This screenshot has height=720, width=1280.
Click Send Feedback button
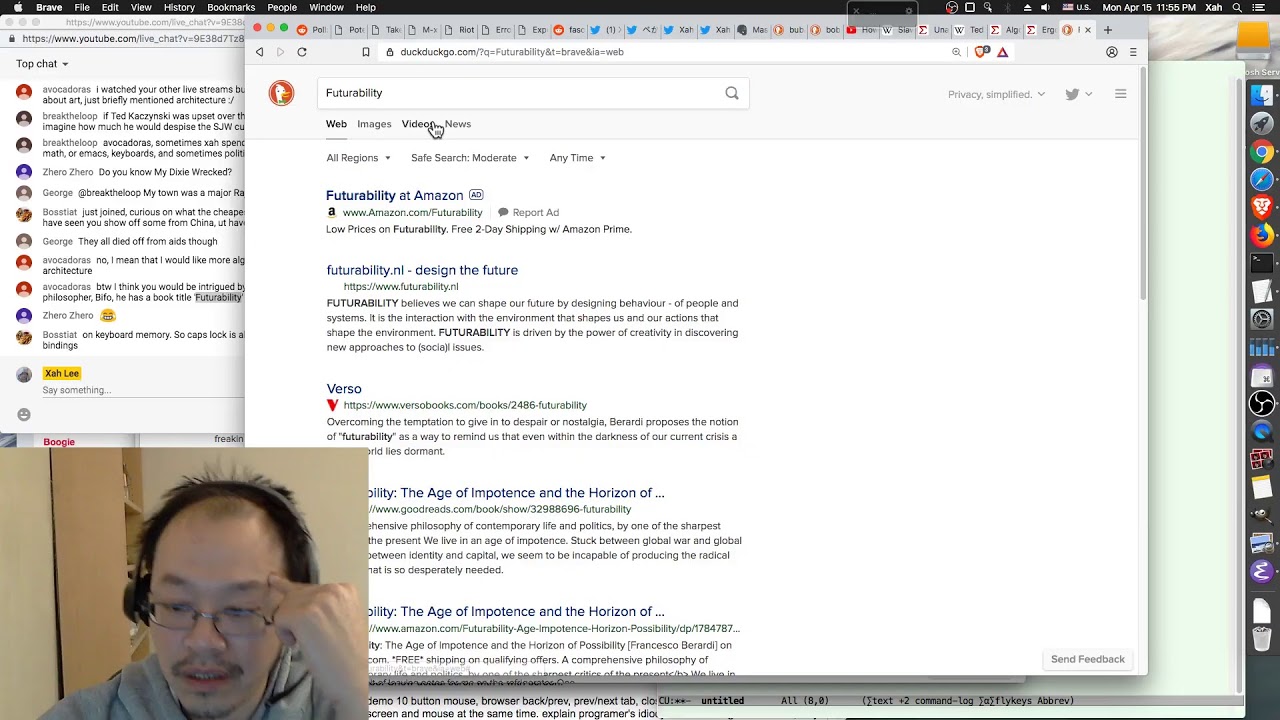click(x=1088, y=659)
